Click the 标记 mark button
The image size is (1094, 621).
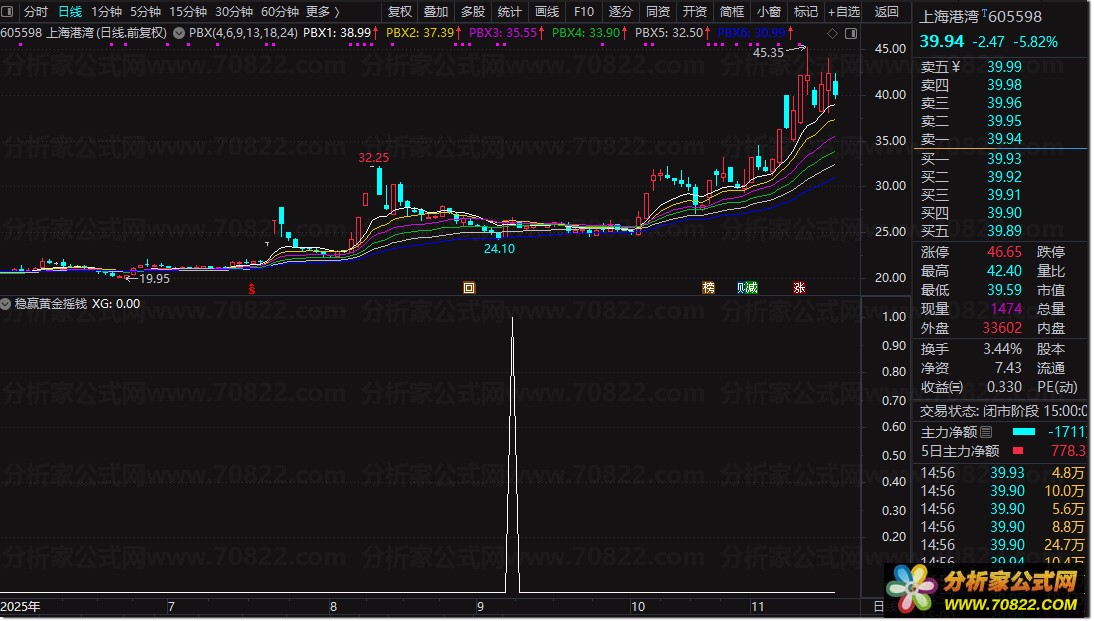[x=806, y=12]
